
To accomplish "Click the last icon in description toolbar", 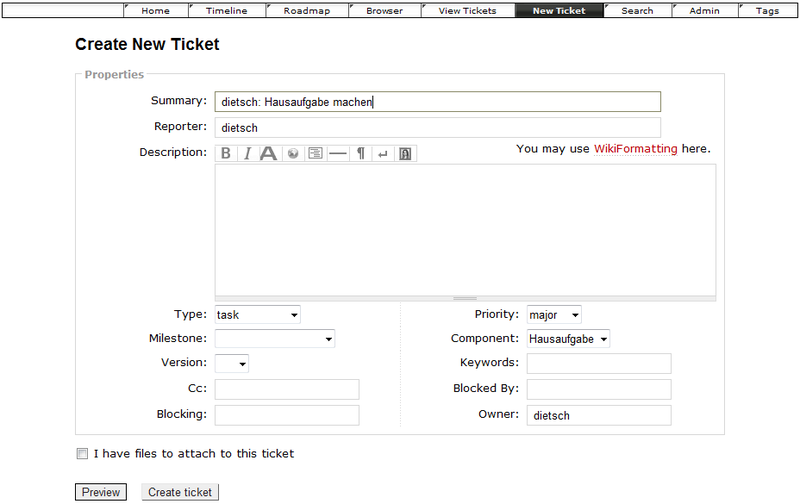I will 405,153.
